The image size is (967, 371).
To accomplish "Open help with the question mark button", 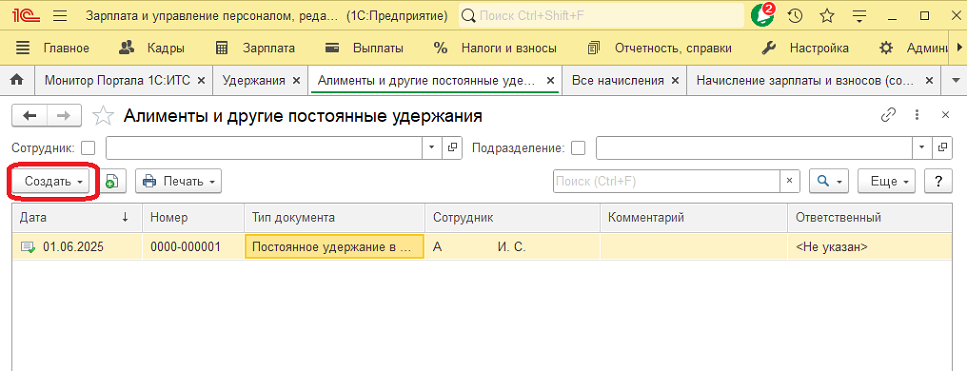I will pos(939,181).
